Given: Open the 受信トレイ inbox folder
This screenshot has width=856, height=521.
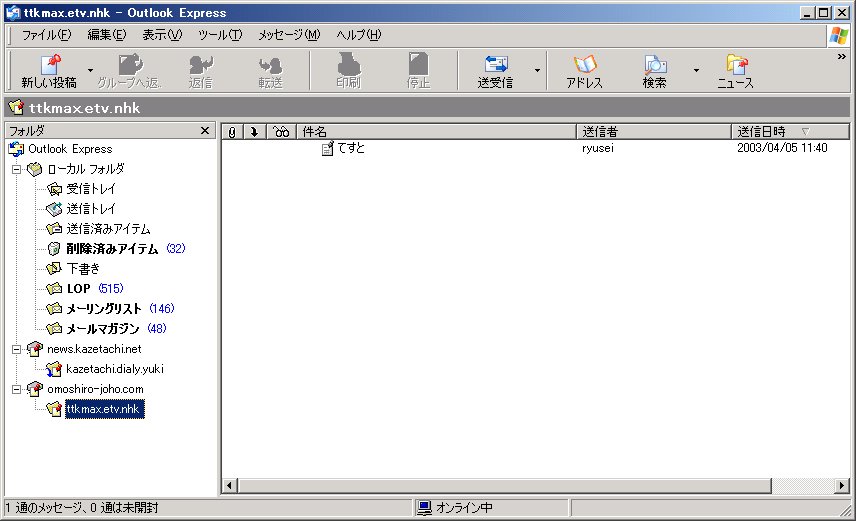Looking at the screenshot, I should [x=91, y=189].
